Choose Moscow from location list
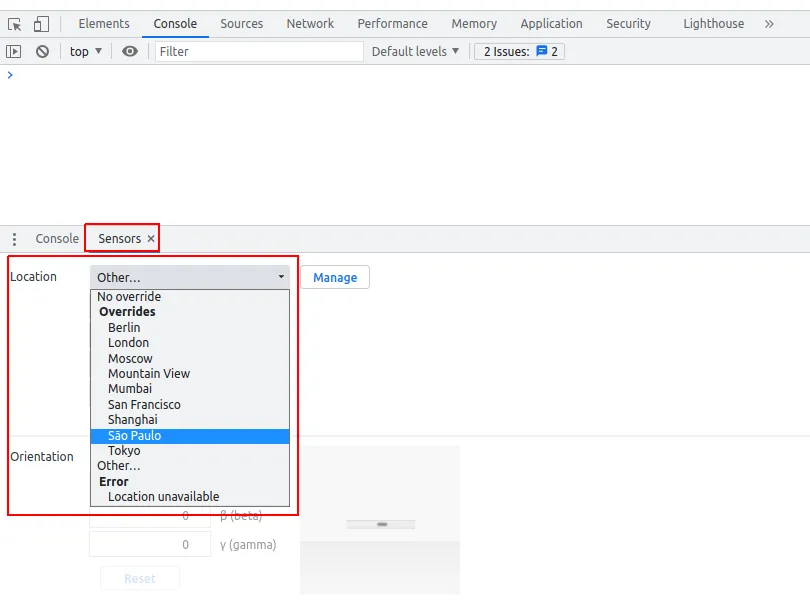The image size is (810, 602). [190, 359]
